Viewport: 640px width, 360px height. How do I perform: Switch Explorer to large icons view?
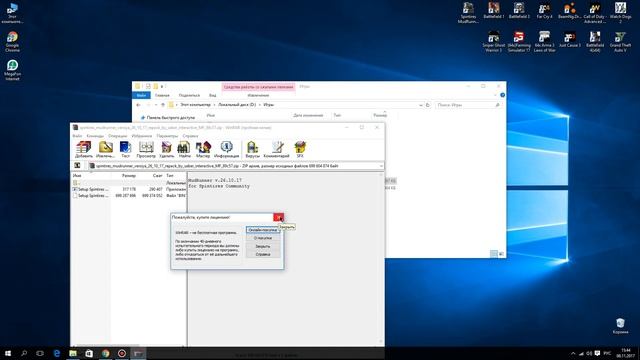pyautogui.click(x=502, y=254)
